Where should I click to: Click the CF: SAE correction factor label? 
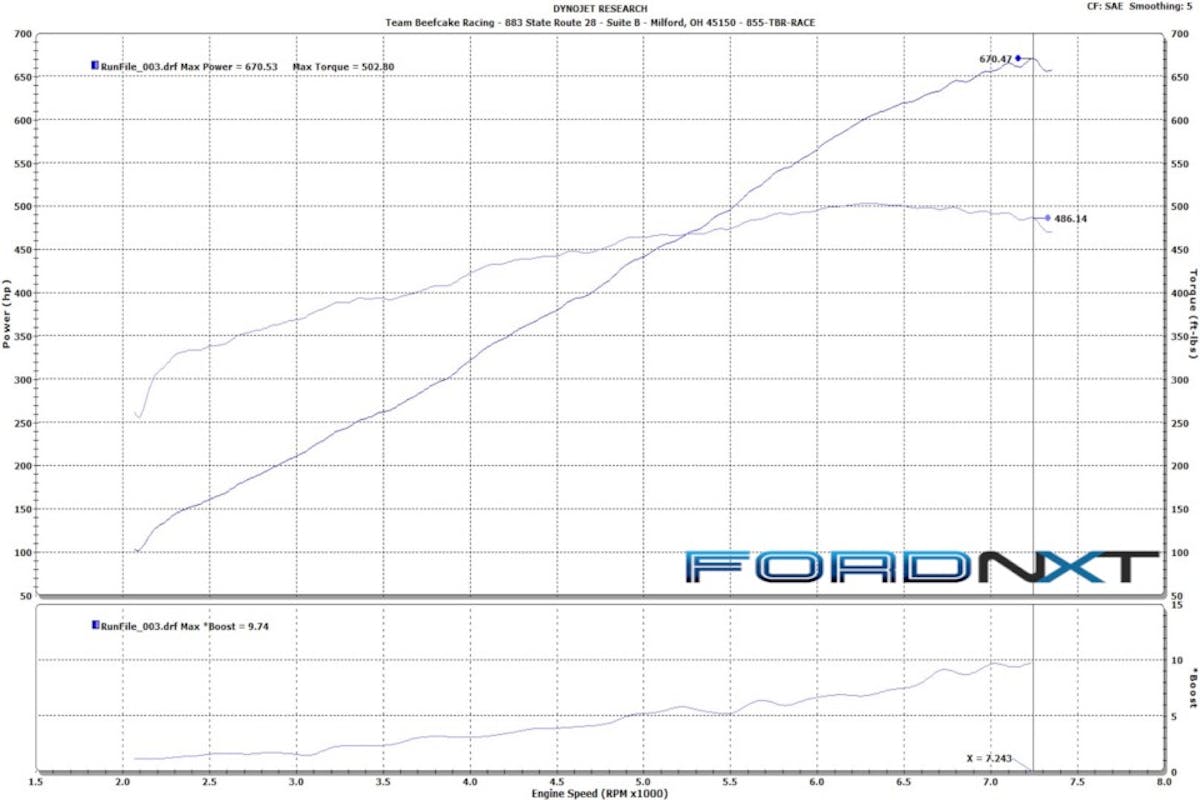1107,7
